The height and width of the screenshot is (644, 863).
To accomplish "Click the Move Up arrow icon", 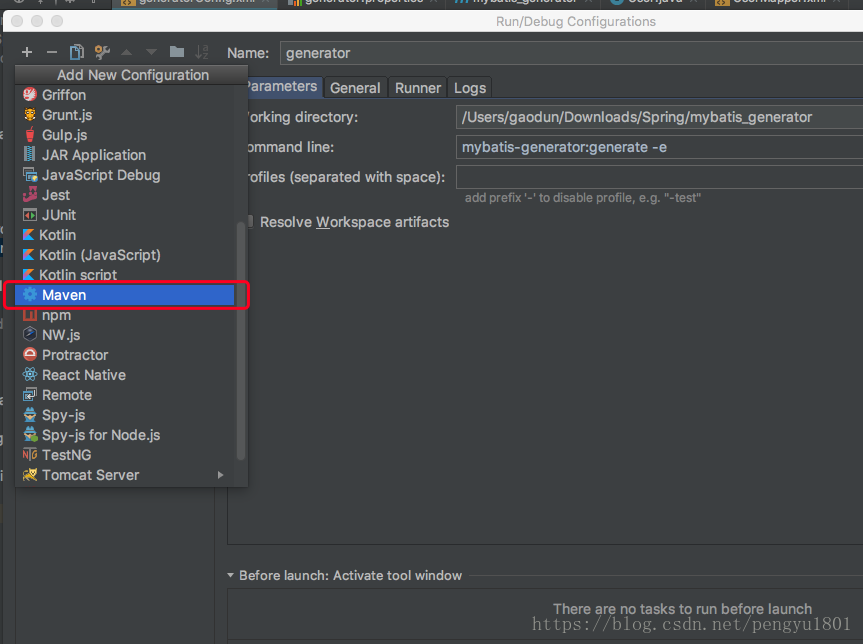I will click(x=127, y=52).
